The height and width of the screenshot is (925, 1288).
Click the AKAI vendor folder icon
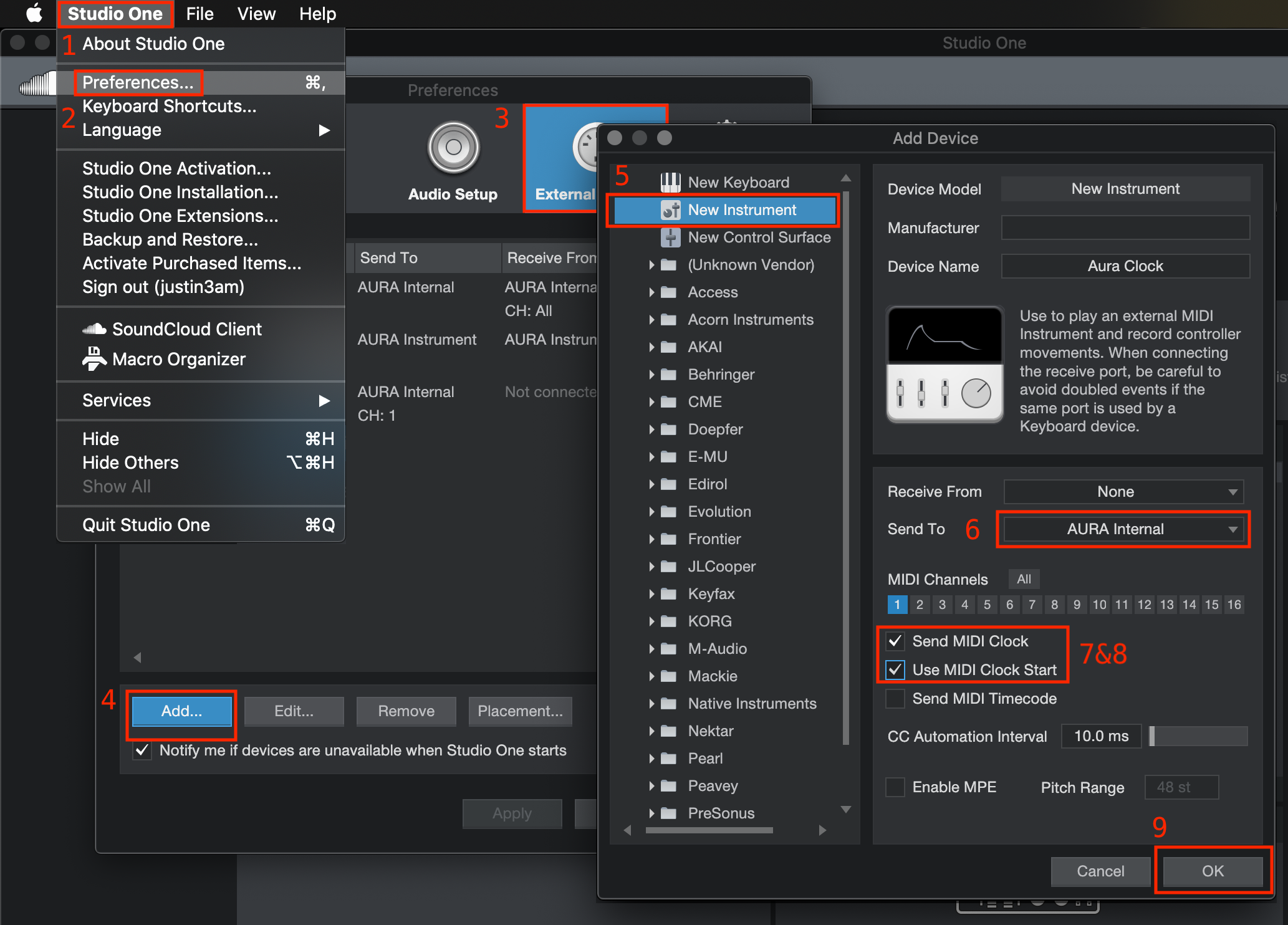click(668, 347)
